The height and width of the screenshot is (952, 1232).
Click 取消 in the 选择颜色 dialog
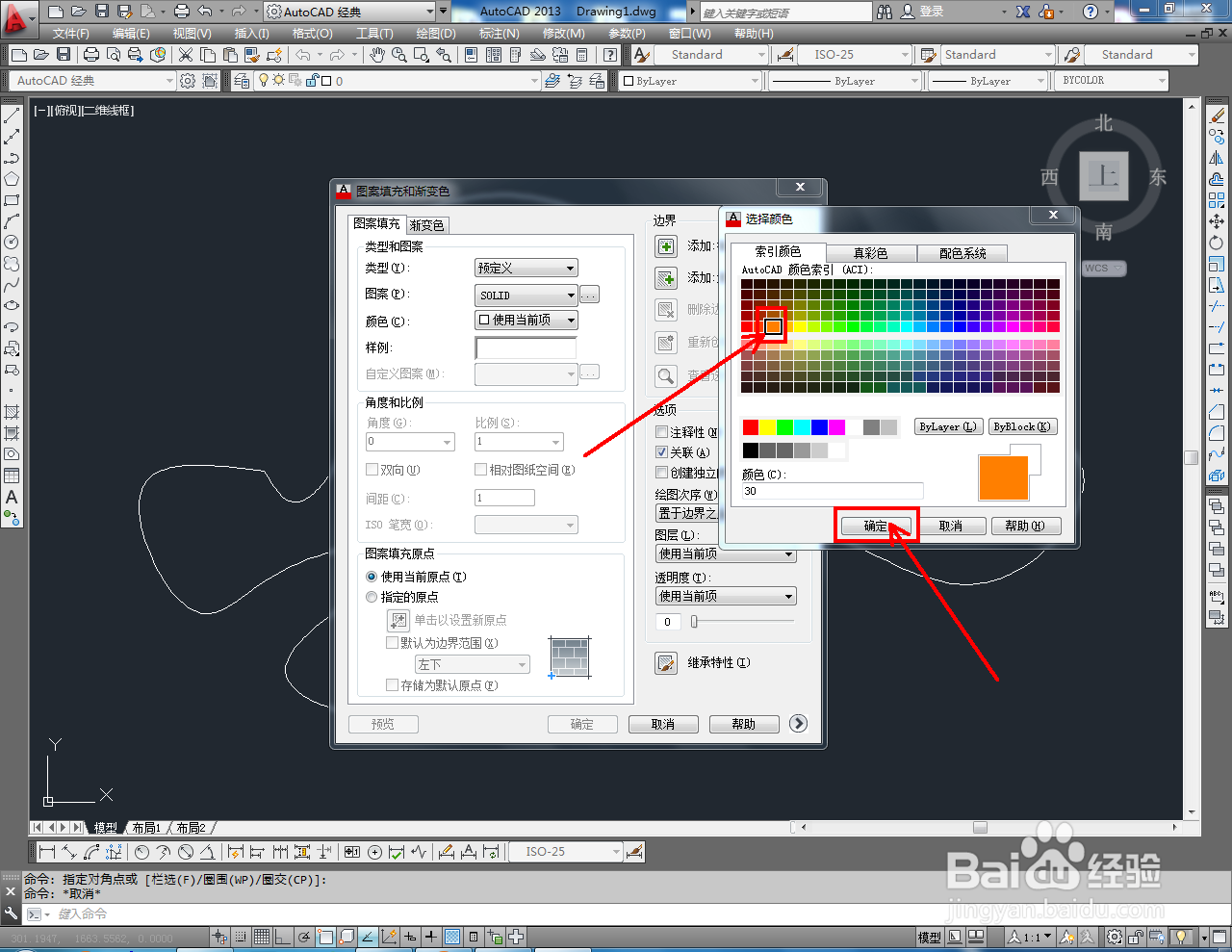tap(951, 526)
